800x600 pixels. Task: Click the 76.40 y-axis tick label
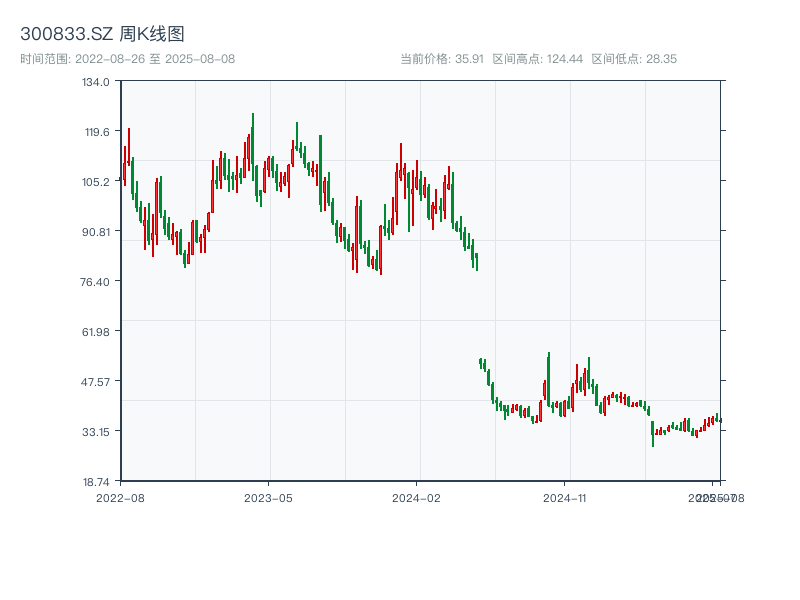pyautogui.click(x=96, y=282)
